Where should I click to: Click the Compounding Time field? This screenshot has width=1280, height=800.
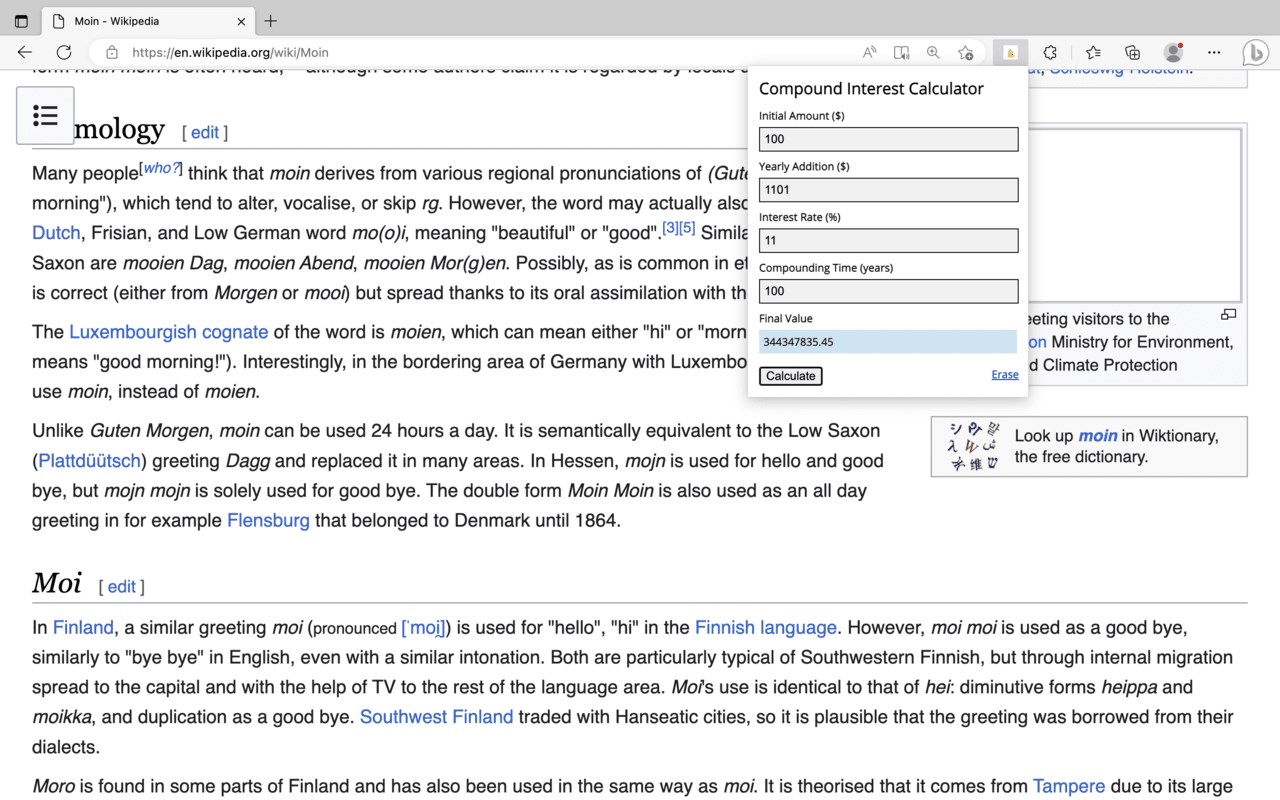888,291
